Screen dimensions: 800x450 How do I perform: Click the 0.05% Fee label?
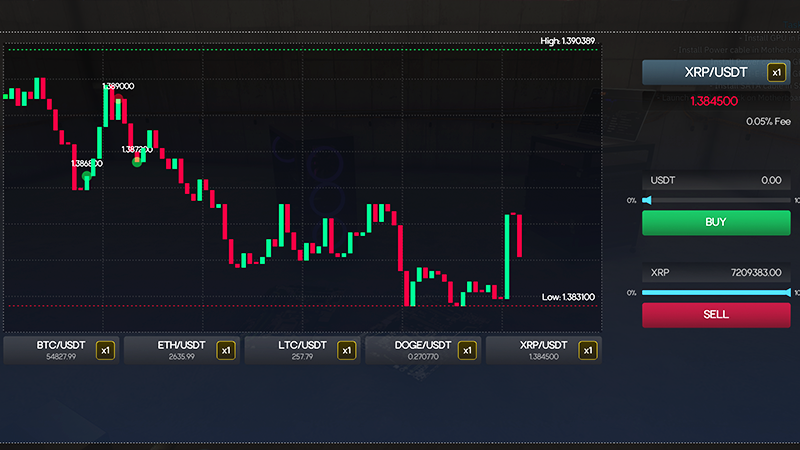768,121
